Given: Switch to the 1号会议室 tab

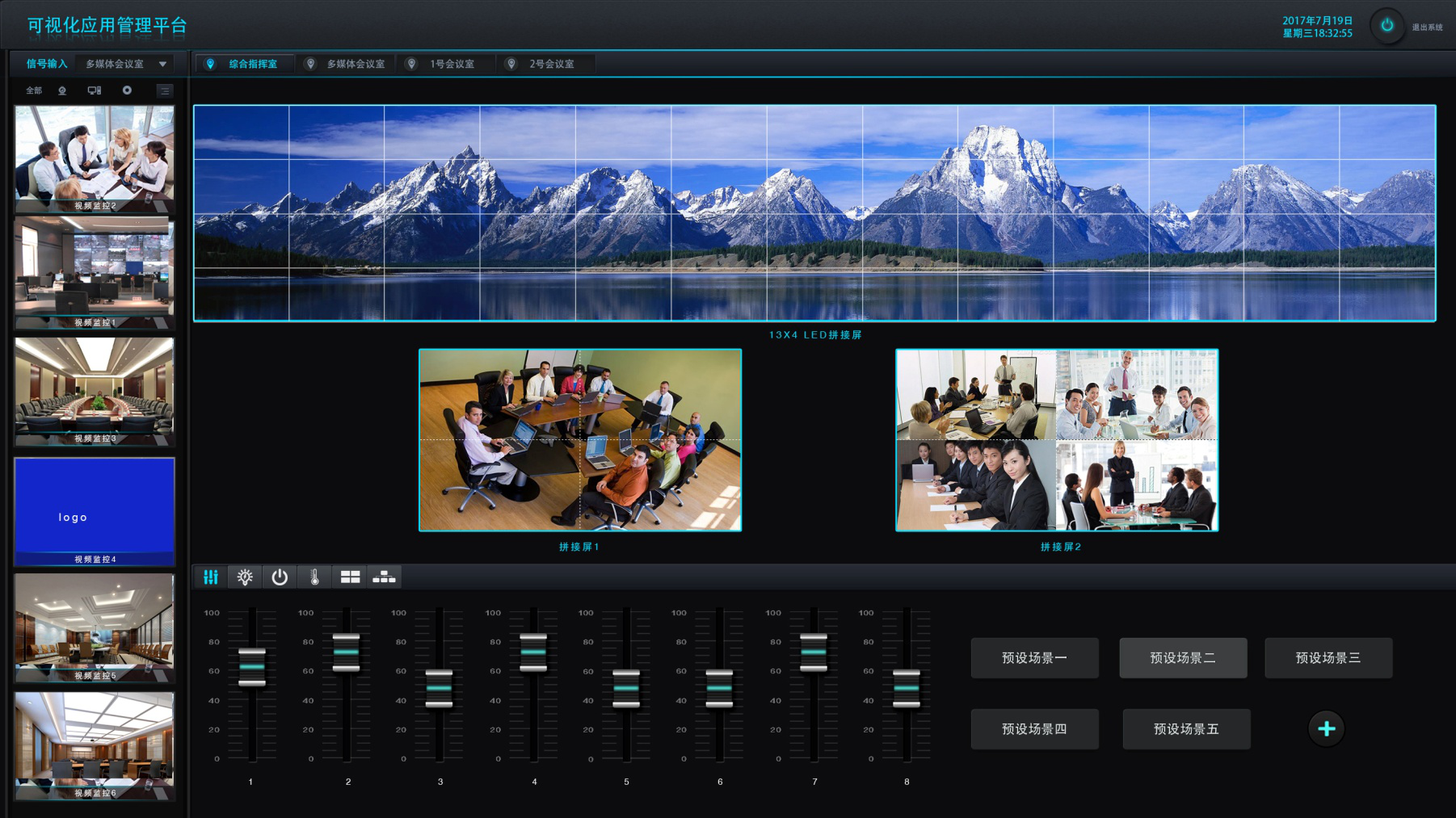Looking at the screenshot, I should [451, 64].
